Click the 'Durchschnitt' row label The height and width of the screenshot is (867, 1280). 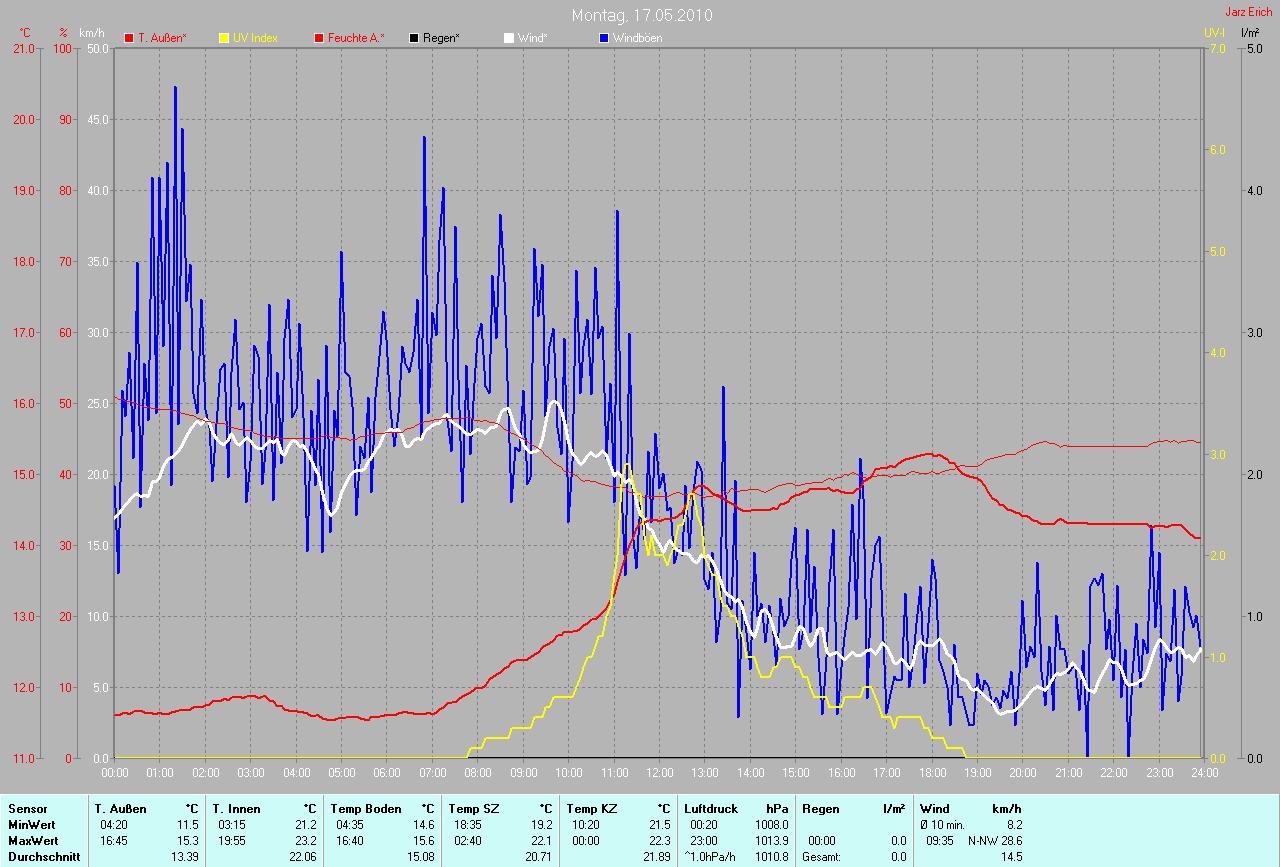click(x=44, y=857)
